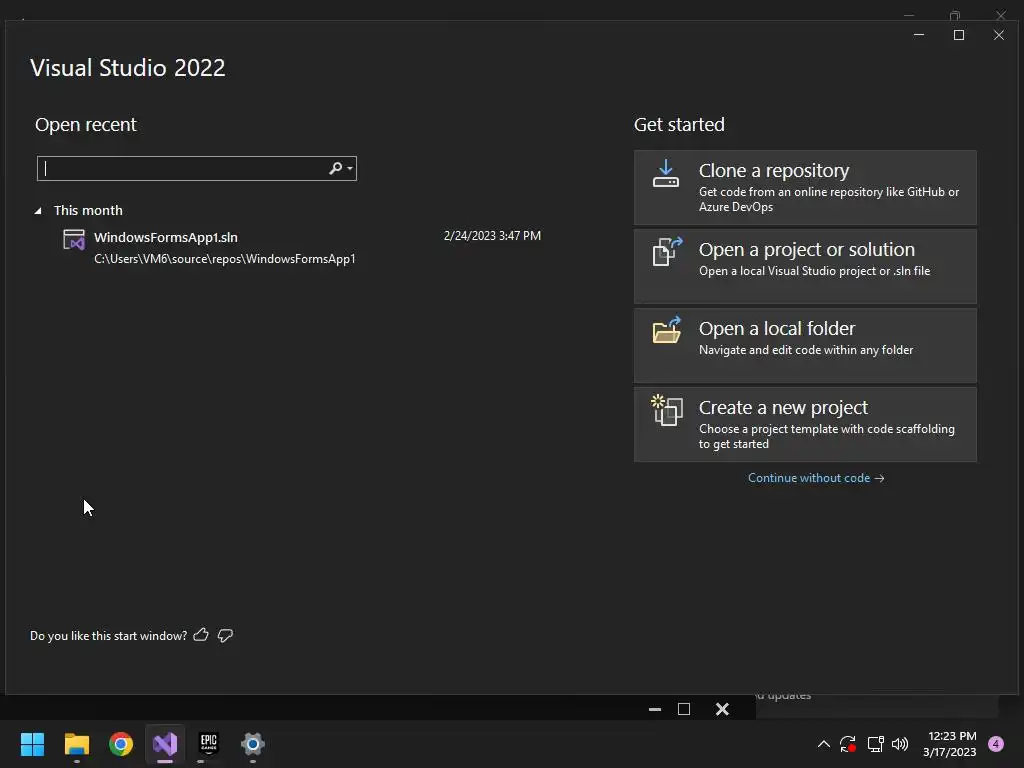The height and width of the screenshot is (768, 1024).
Task: Click Open a project or solution button
Action: [805, 266]
